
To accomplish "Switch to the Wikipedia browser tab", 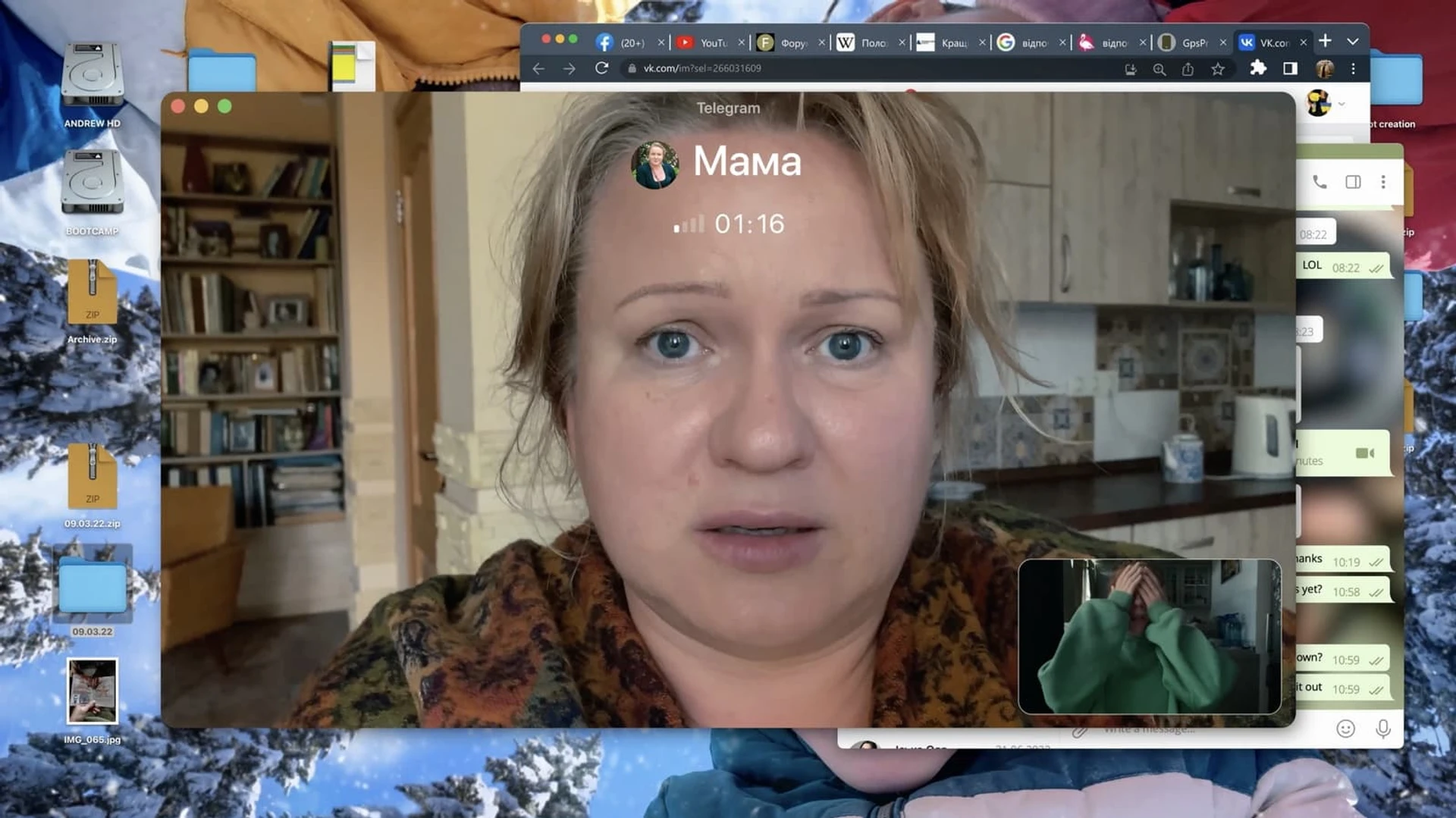I will [863, 42].
